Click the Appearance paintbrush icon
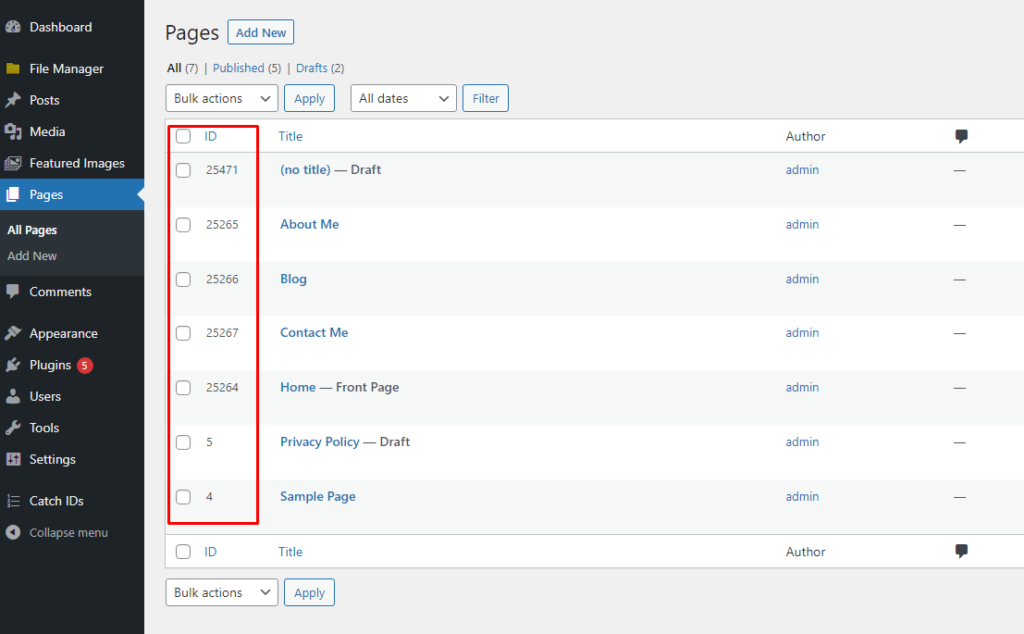Image resolution: width=1024 pixels, height=634 pixels. [13, 333]
